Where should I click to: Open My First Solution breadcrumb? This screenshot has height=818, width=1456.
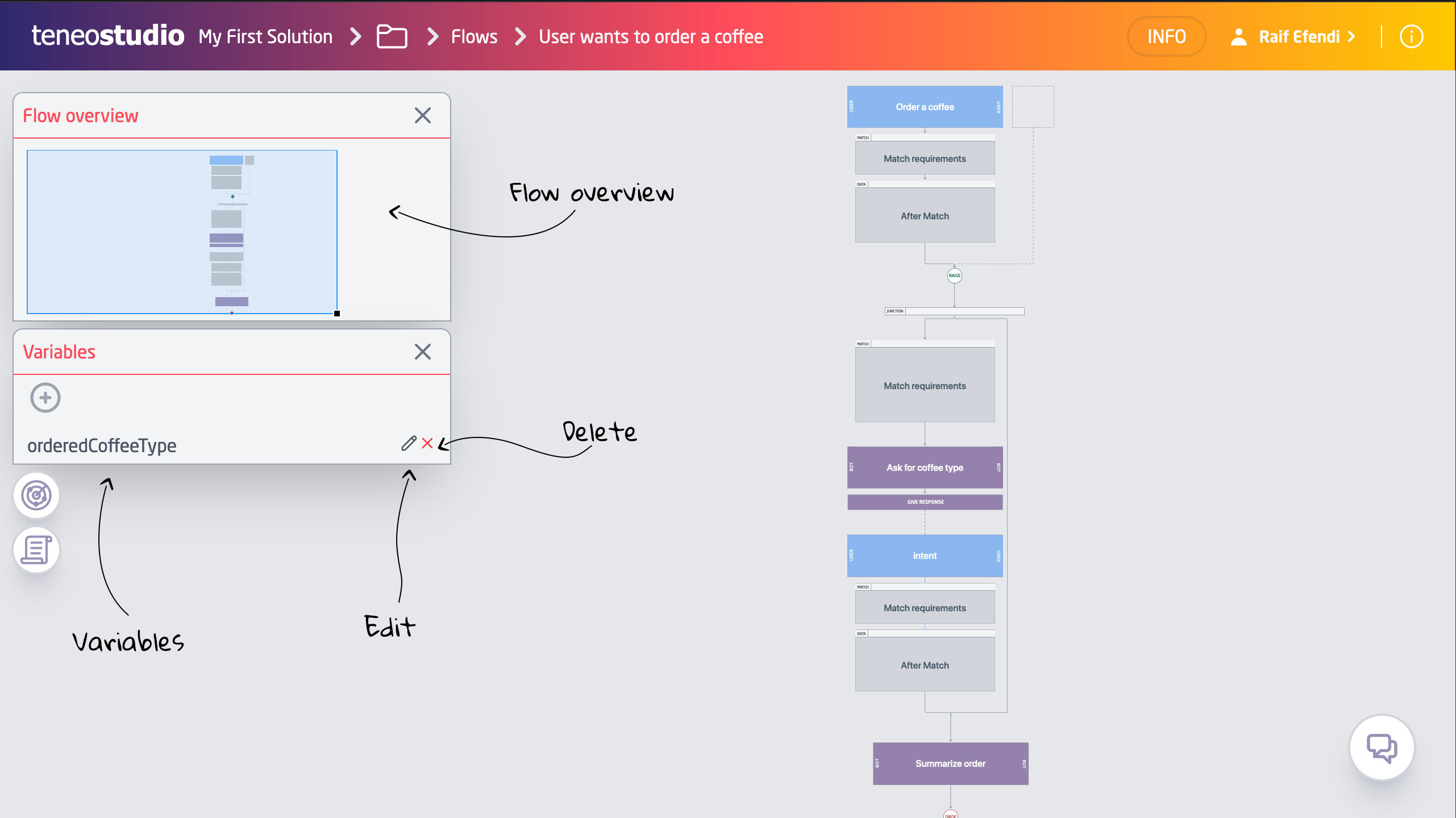[x=265, y=37]
